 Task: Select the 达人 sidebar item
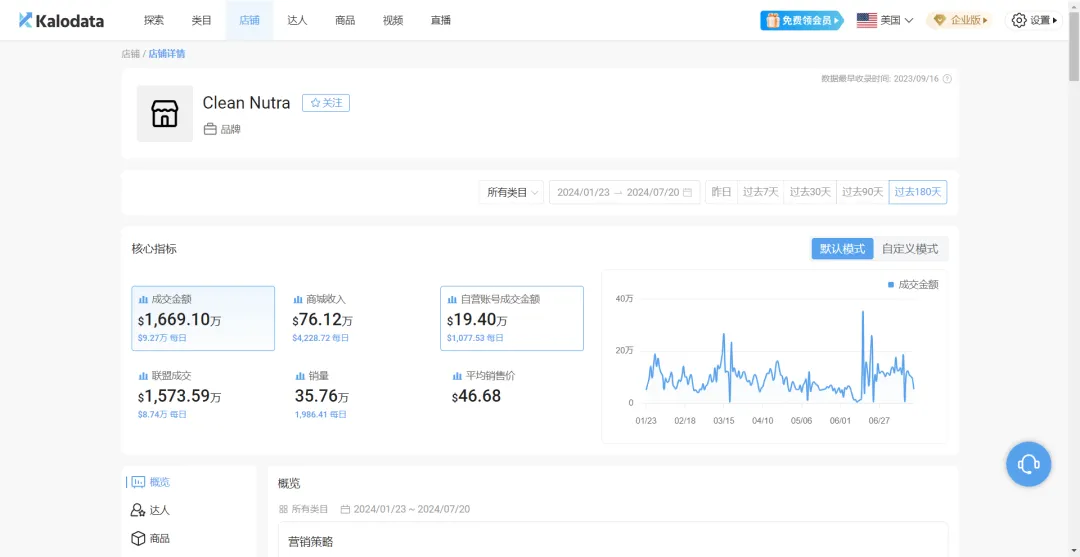coord(150,510)
